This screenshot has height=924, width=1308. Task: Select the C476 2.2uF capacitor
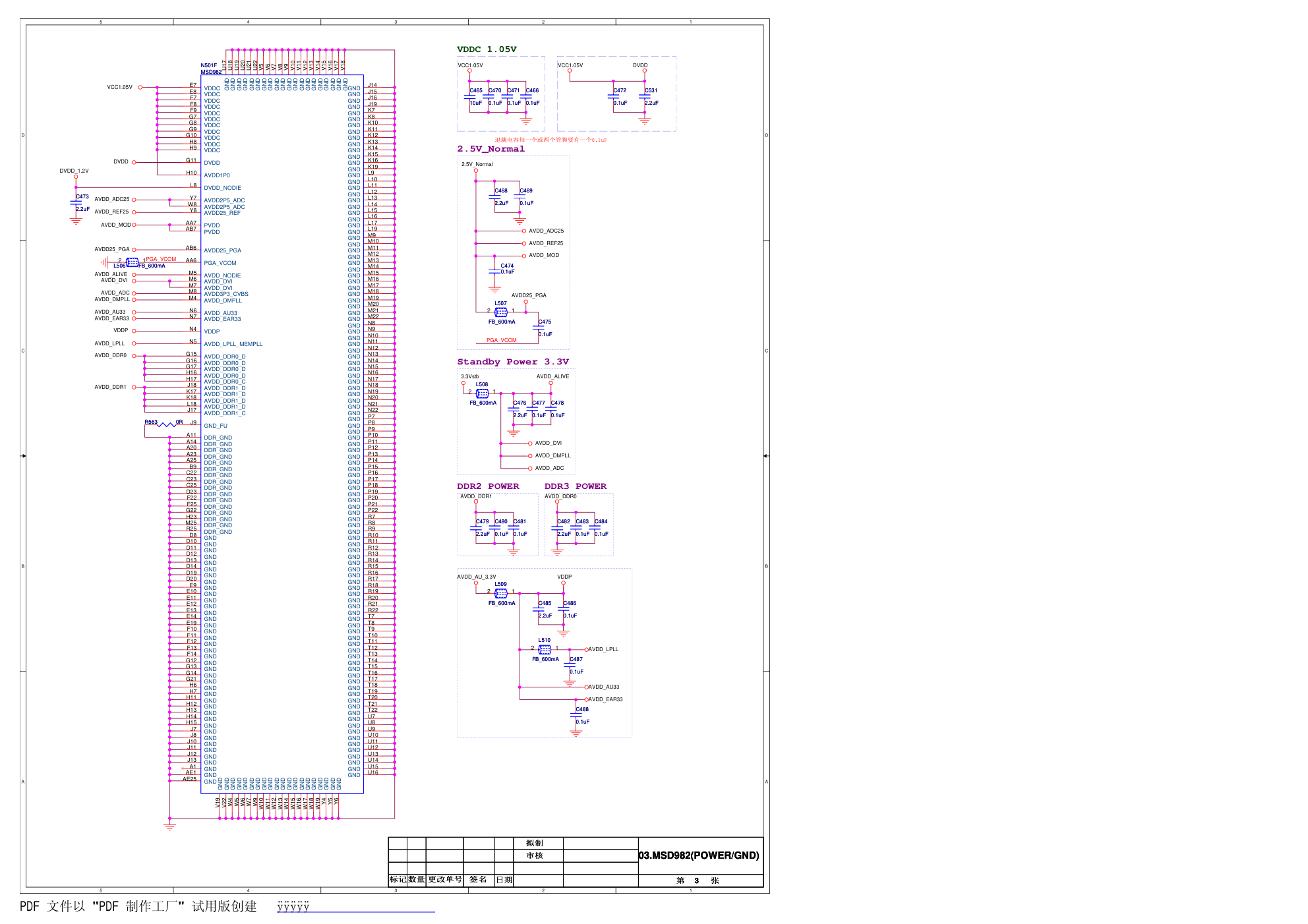click(x=514, y=409)
